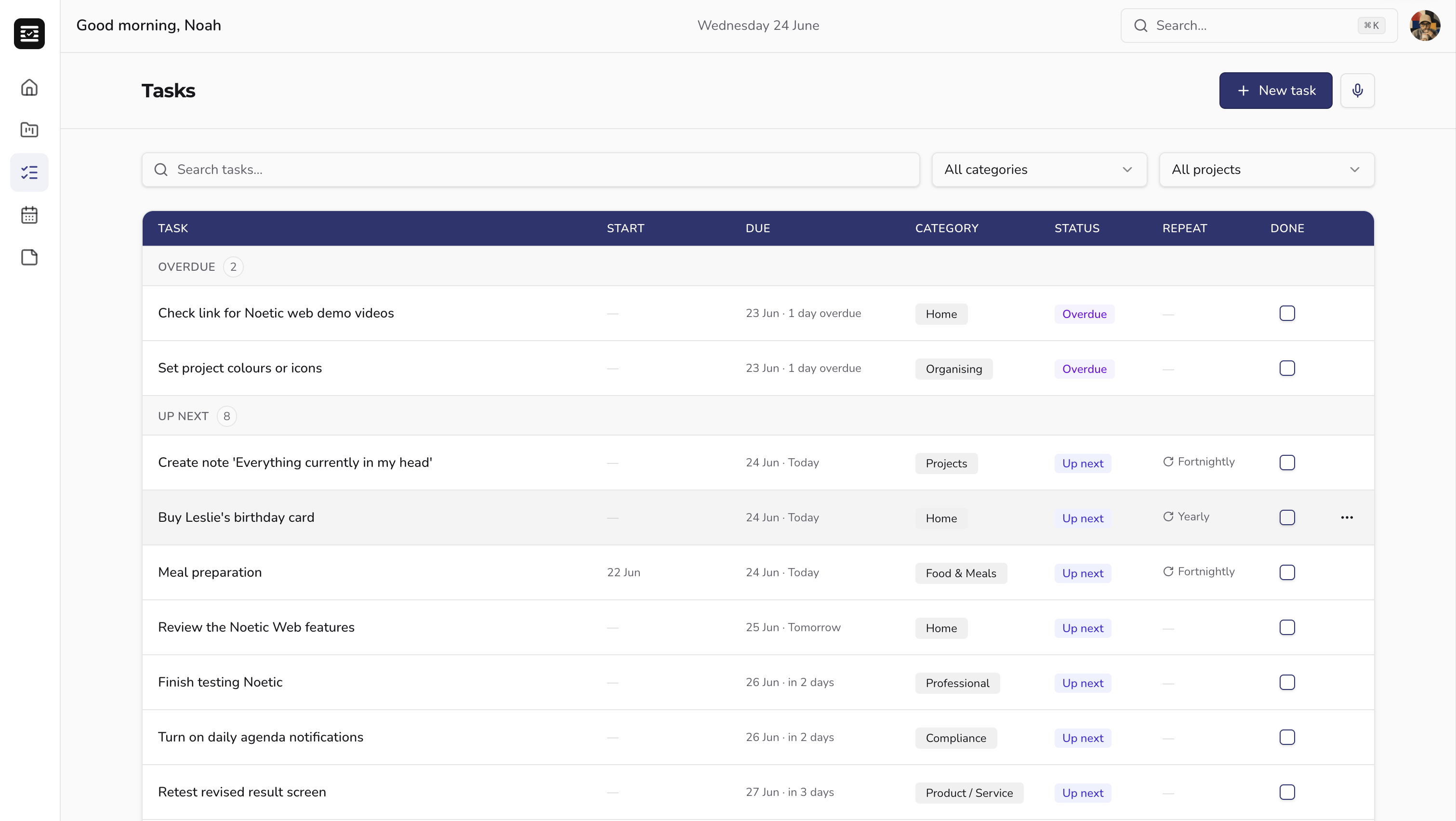Open task 'Turn on daily agenda notifications'

pyautogui.click(x=261, y=737)
